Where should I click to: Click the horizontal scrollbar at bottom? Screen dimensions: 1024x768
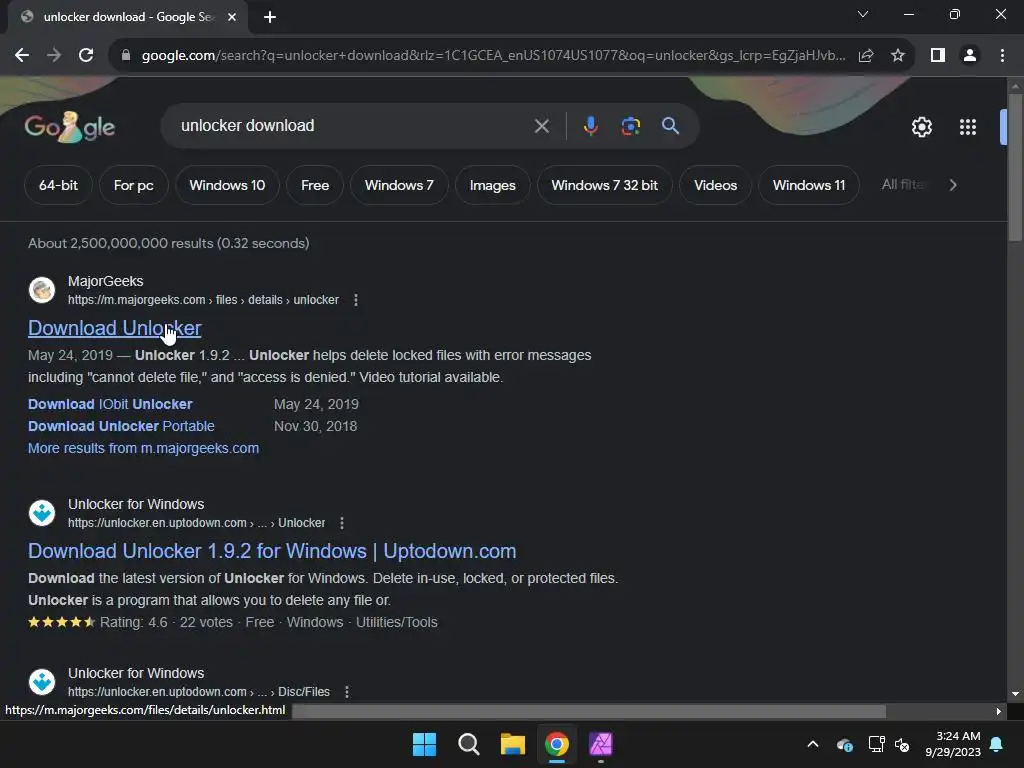589,711
